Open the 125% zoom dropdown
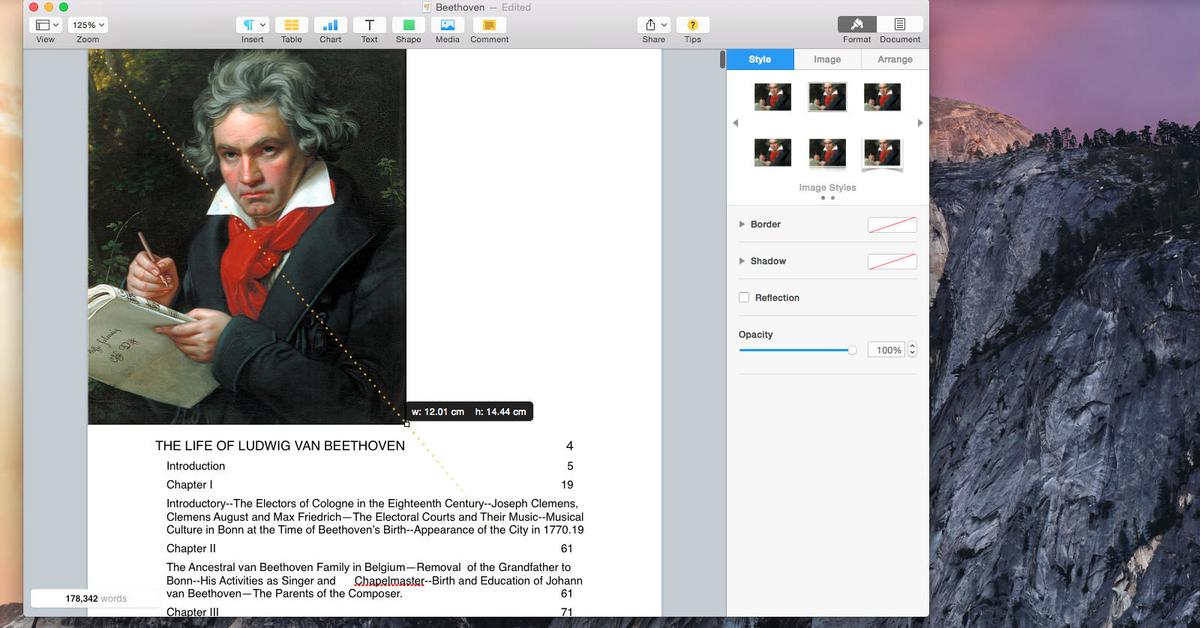1200x628 pixels. pyautogui.click(x=88, y=25)
